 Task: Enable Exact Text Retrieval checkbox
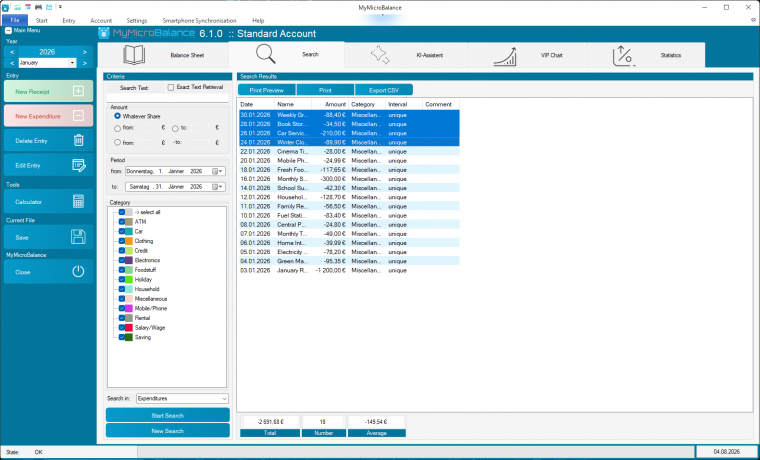pos(171,87)
